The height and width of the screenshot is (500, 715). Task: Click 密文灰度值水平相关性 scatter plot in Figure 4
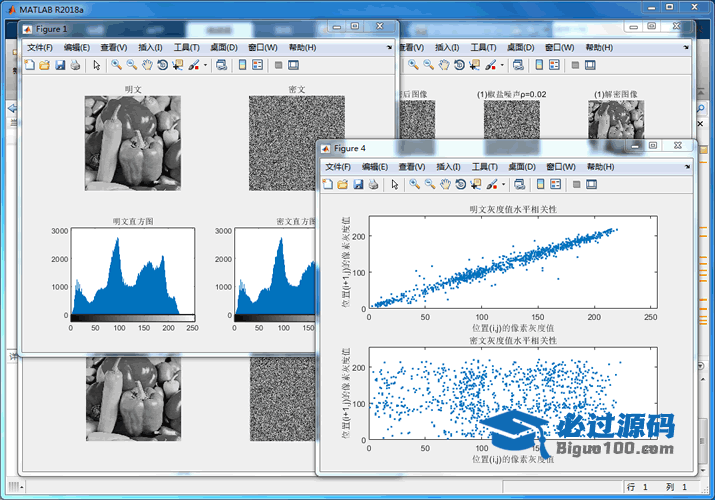tap(513, 394)
